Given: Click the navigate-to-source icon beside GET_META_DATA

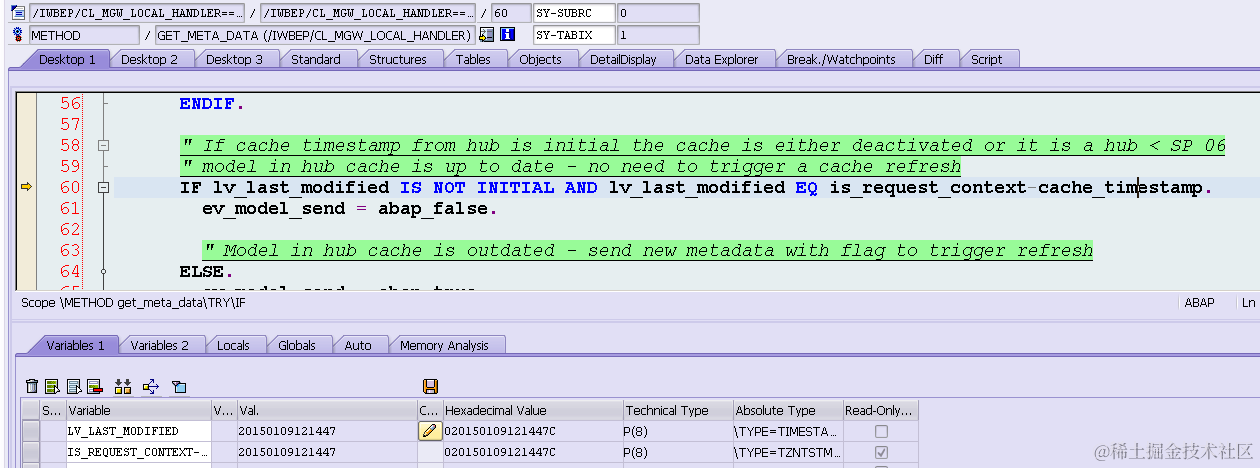Looking at the screenshot, I should point(487,35).
